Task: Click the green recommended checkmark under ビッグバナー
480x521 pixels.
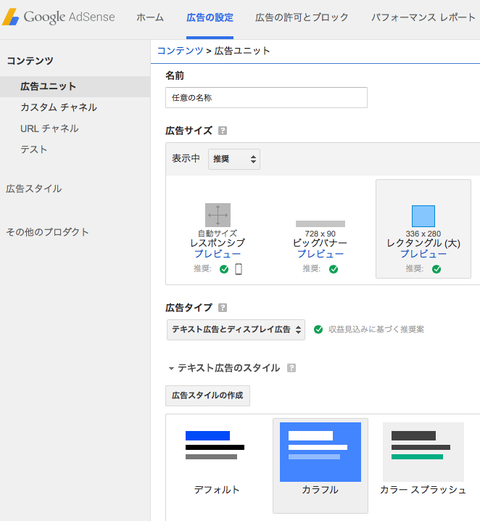Action: coord(333,269)
